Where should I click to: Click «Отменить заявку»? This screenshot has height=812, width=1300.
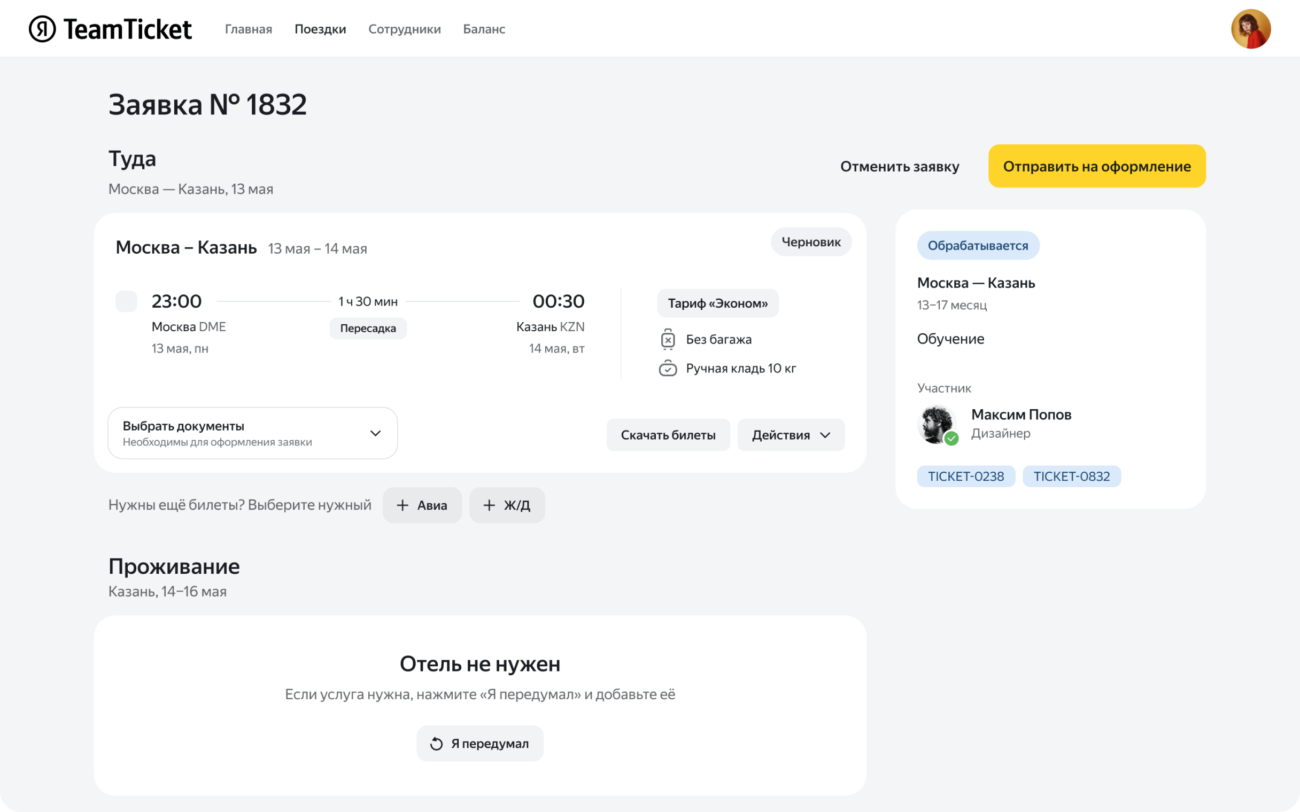(899, 166)
